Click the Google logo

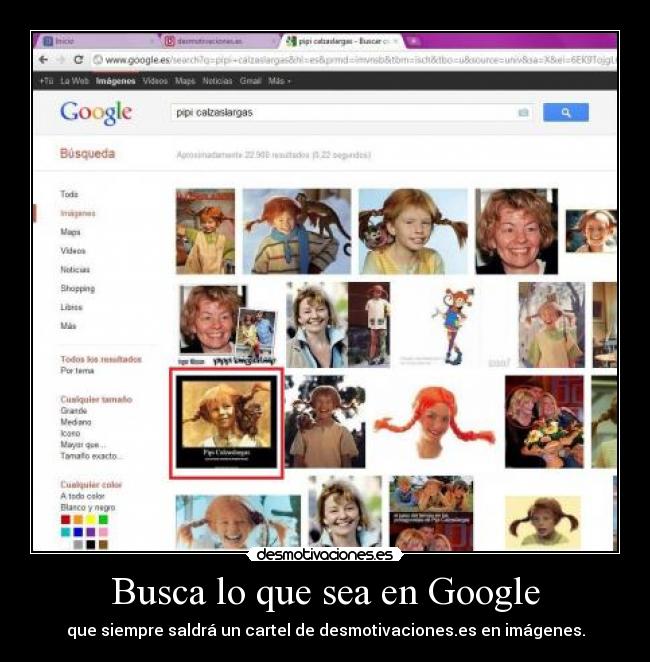[96, 113]
